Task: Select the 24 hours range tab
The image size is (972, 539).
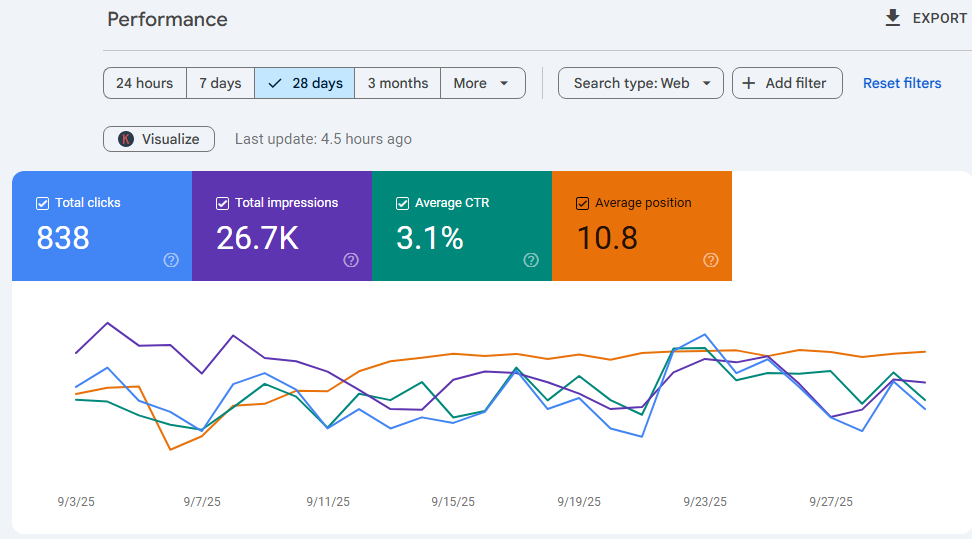Action: click(144, 83)
